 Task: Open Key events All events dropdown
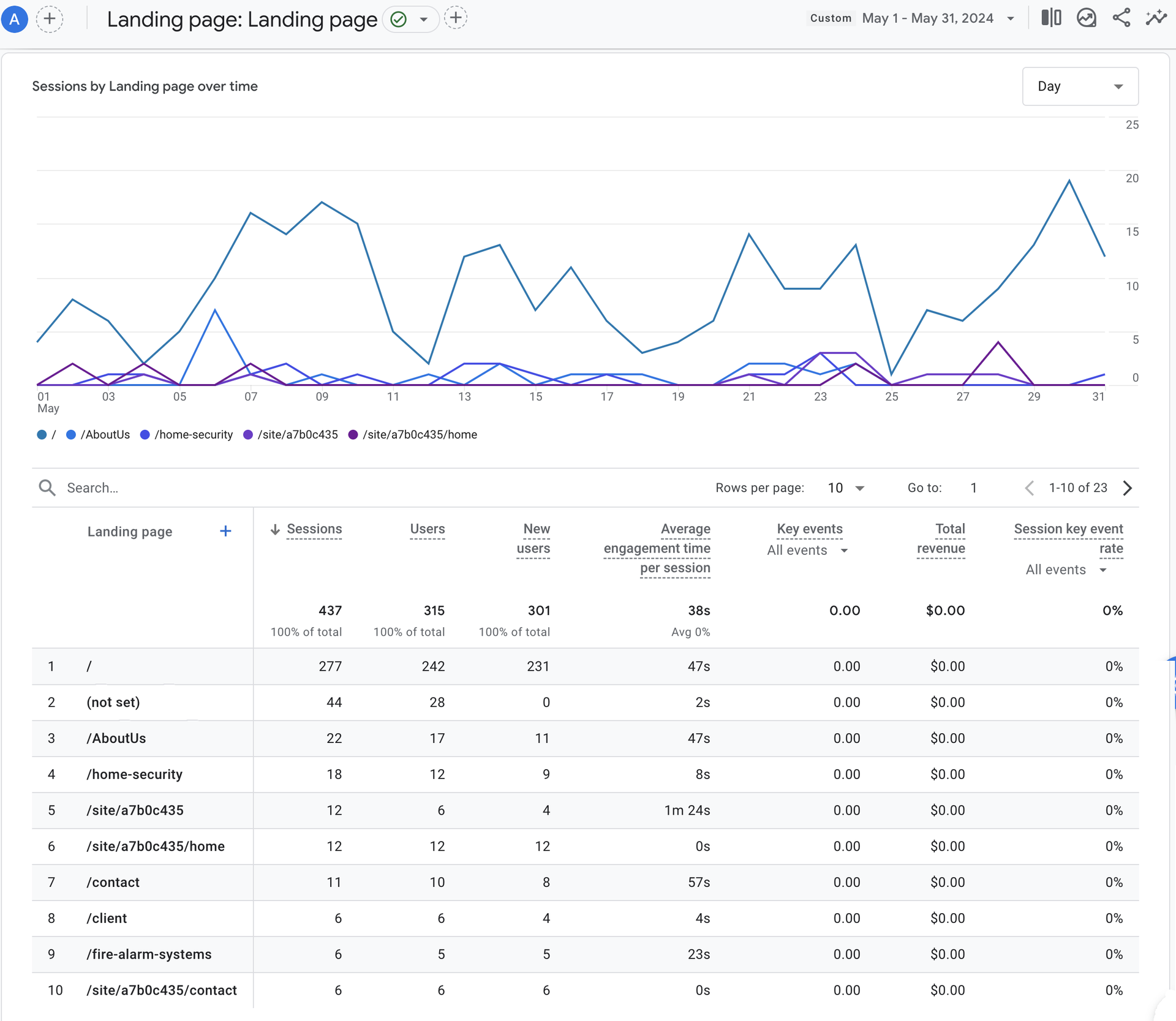click(x=807, y=550)
